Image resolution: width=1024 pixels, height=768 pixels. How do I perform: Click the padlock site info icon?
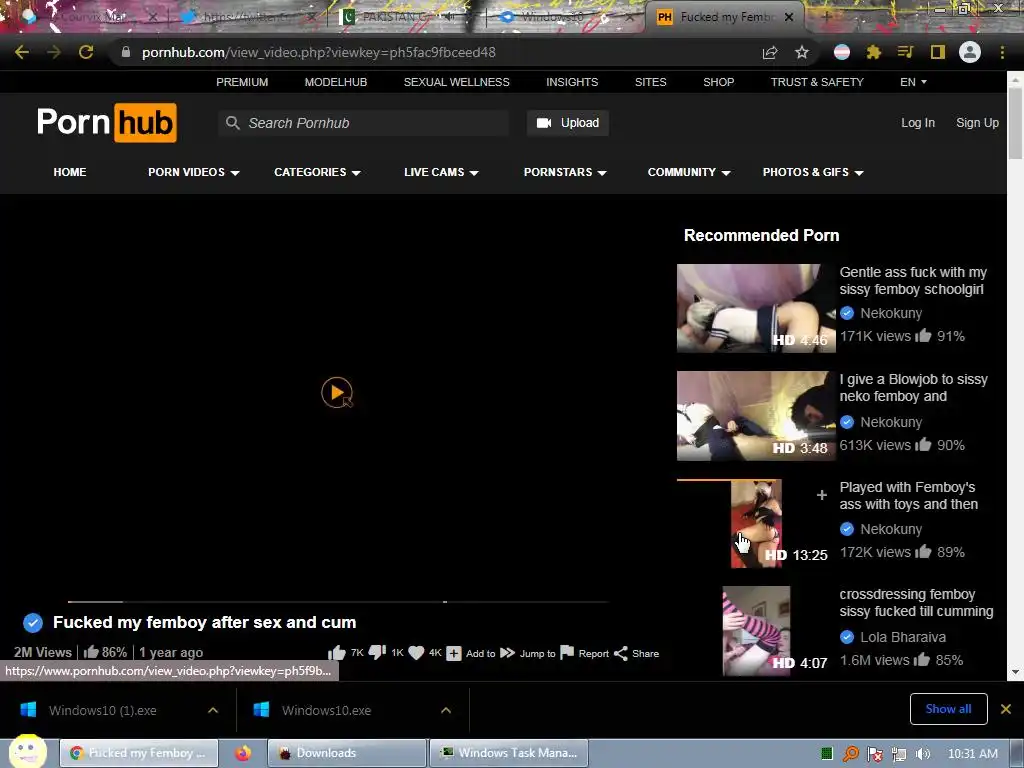(126, 52)
